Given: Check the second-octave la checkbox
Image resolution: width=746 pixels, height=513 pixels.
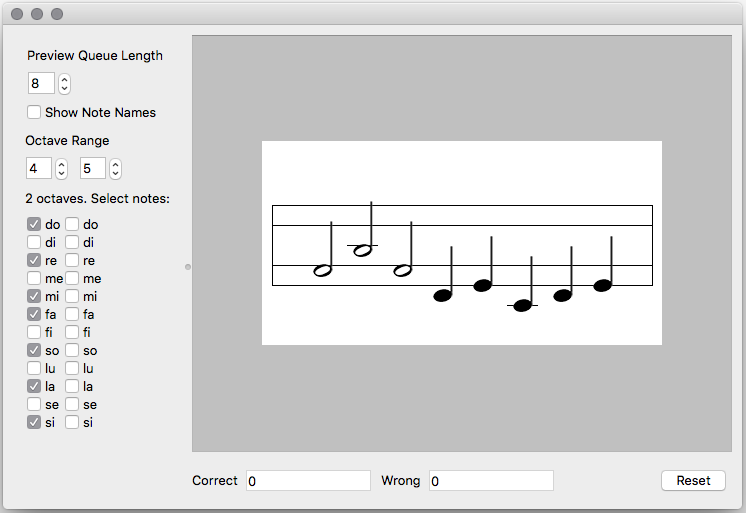Looking at the screenshot, I should pyautogui.click(x=72, y=386).
